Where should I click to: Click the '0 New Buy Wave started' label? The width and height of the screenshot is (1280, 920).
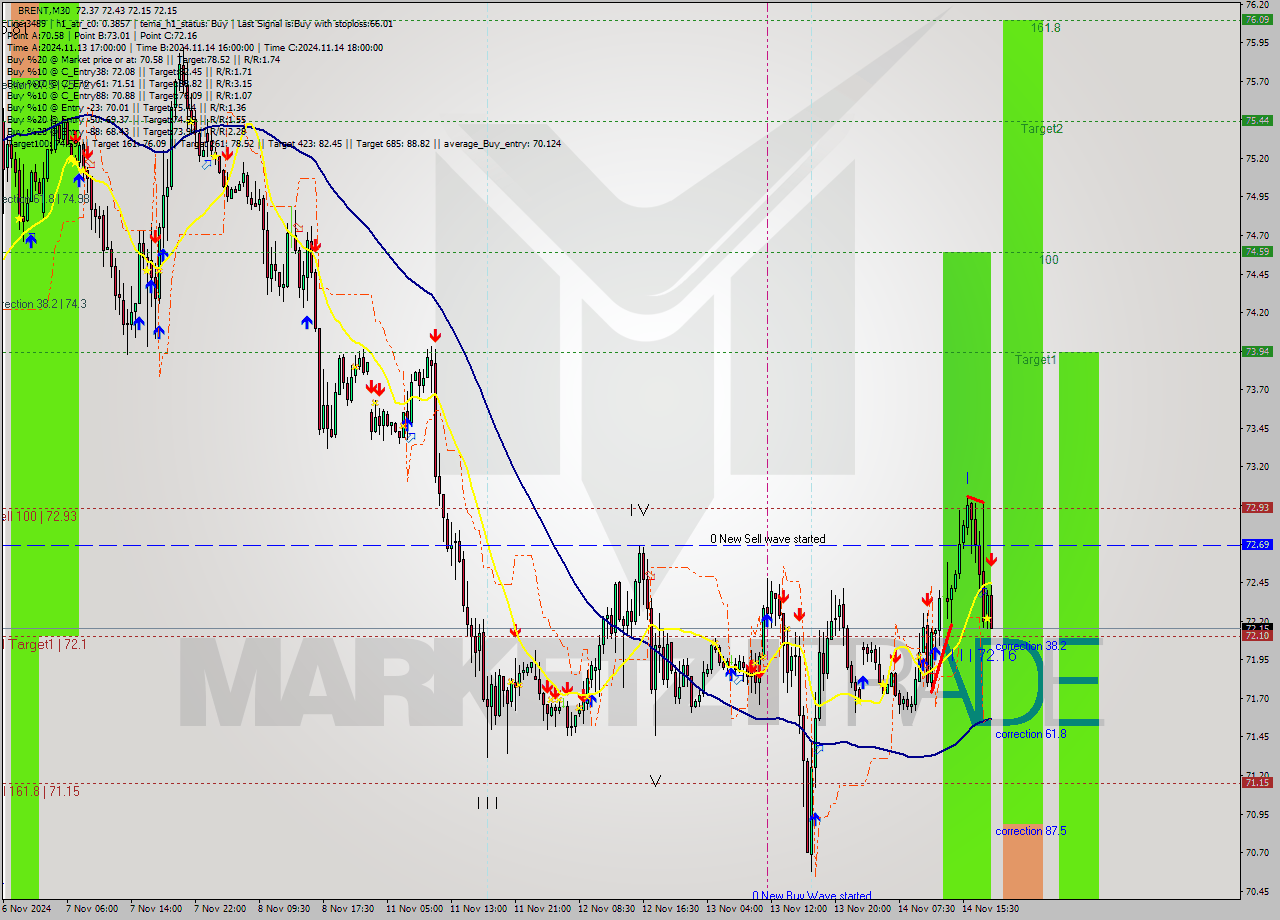coord(812,896)
